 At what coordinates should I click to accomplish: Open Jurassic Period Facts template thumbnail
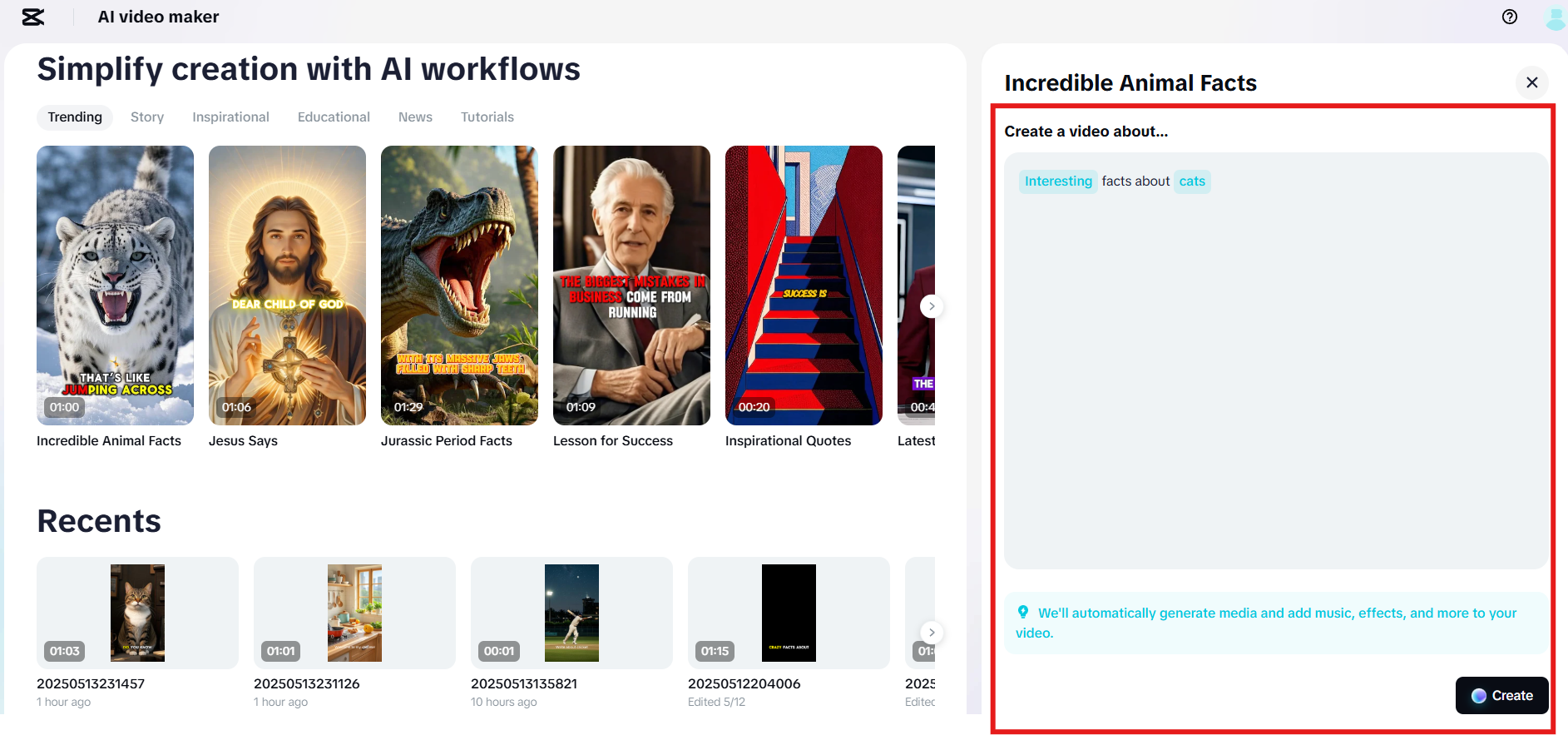(459, 286)
